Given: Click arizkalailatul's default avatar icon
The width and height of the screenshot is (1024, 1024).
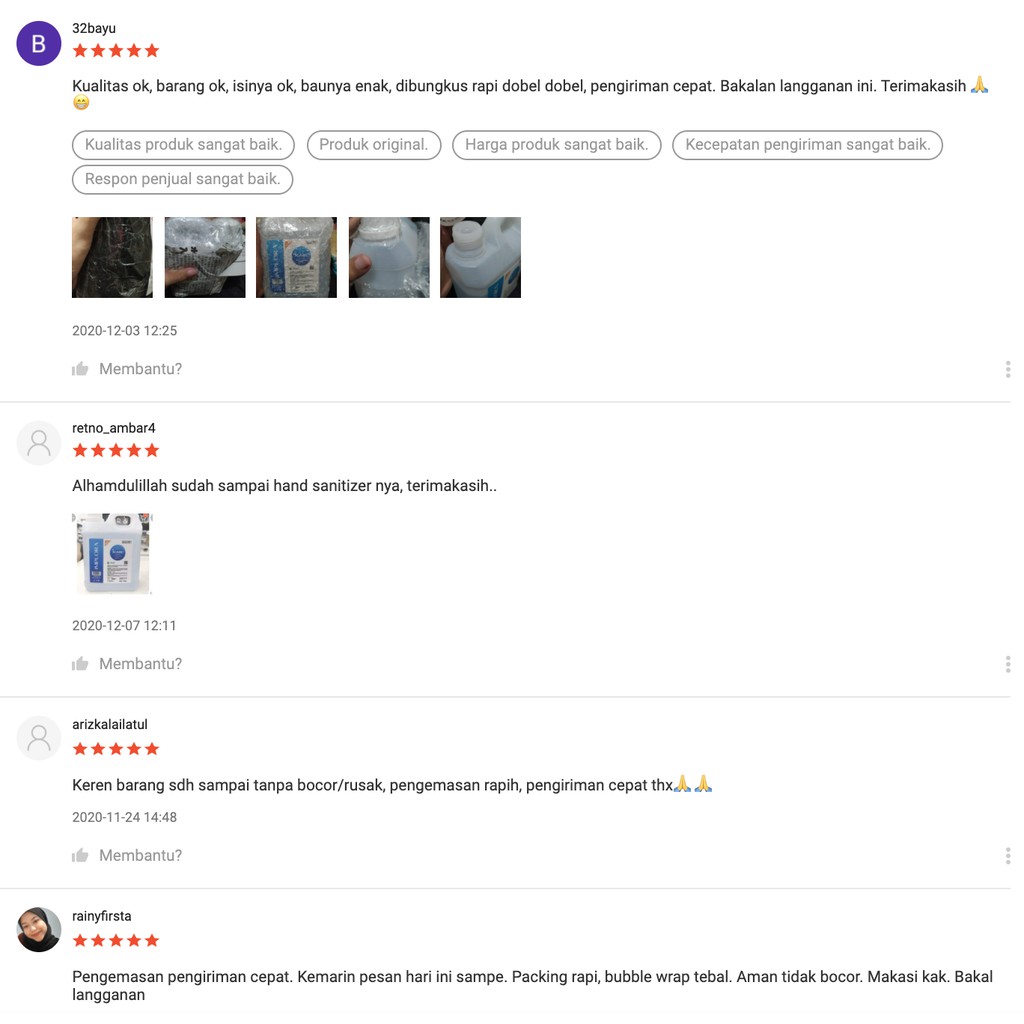Looking at the screenshot, I should point(39,738).
